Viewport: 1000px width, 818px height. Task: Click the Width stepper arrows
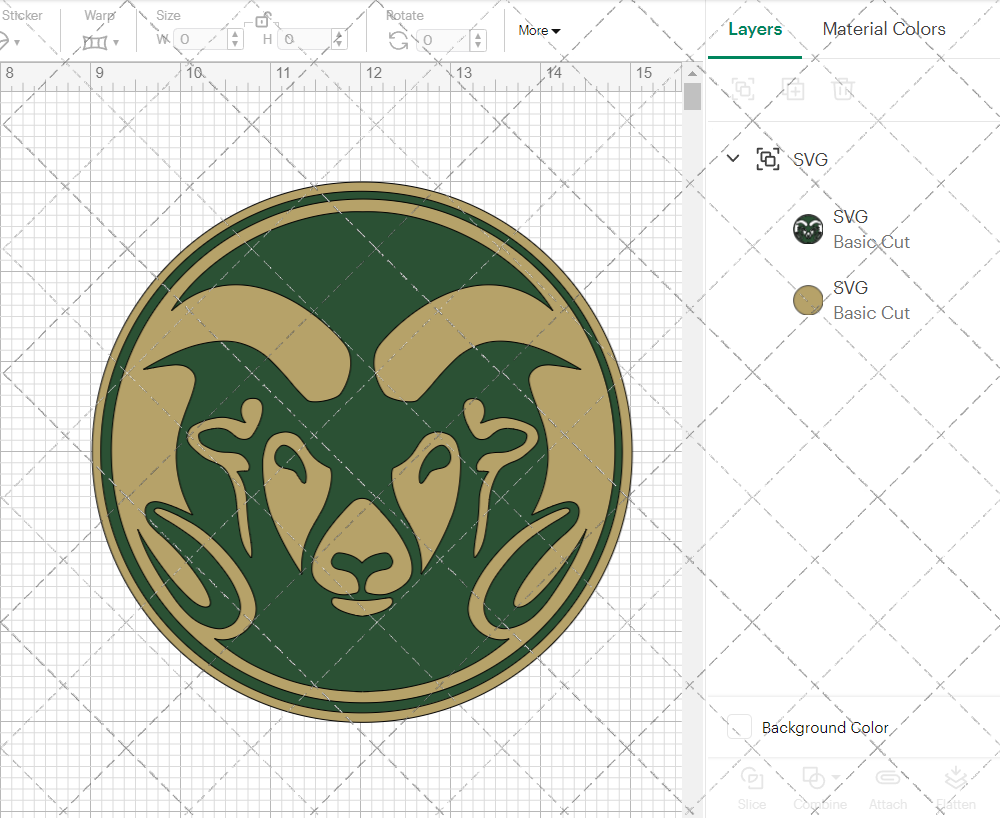[x=235, y=40]
